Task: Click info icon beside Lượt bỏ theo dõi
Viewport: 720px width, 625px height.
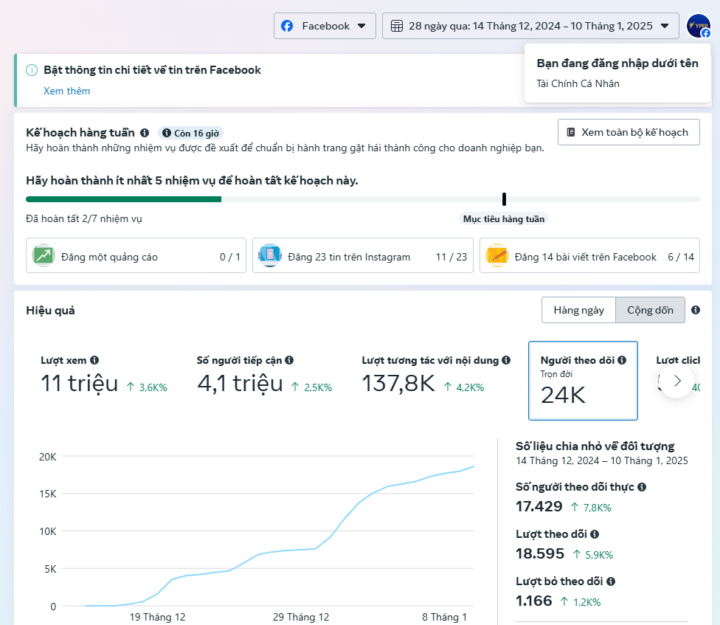Action: click(x=610, y=581)
